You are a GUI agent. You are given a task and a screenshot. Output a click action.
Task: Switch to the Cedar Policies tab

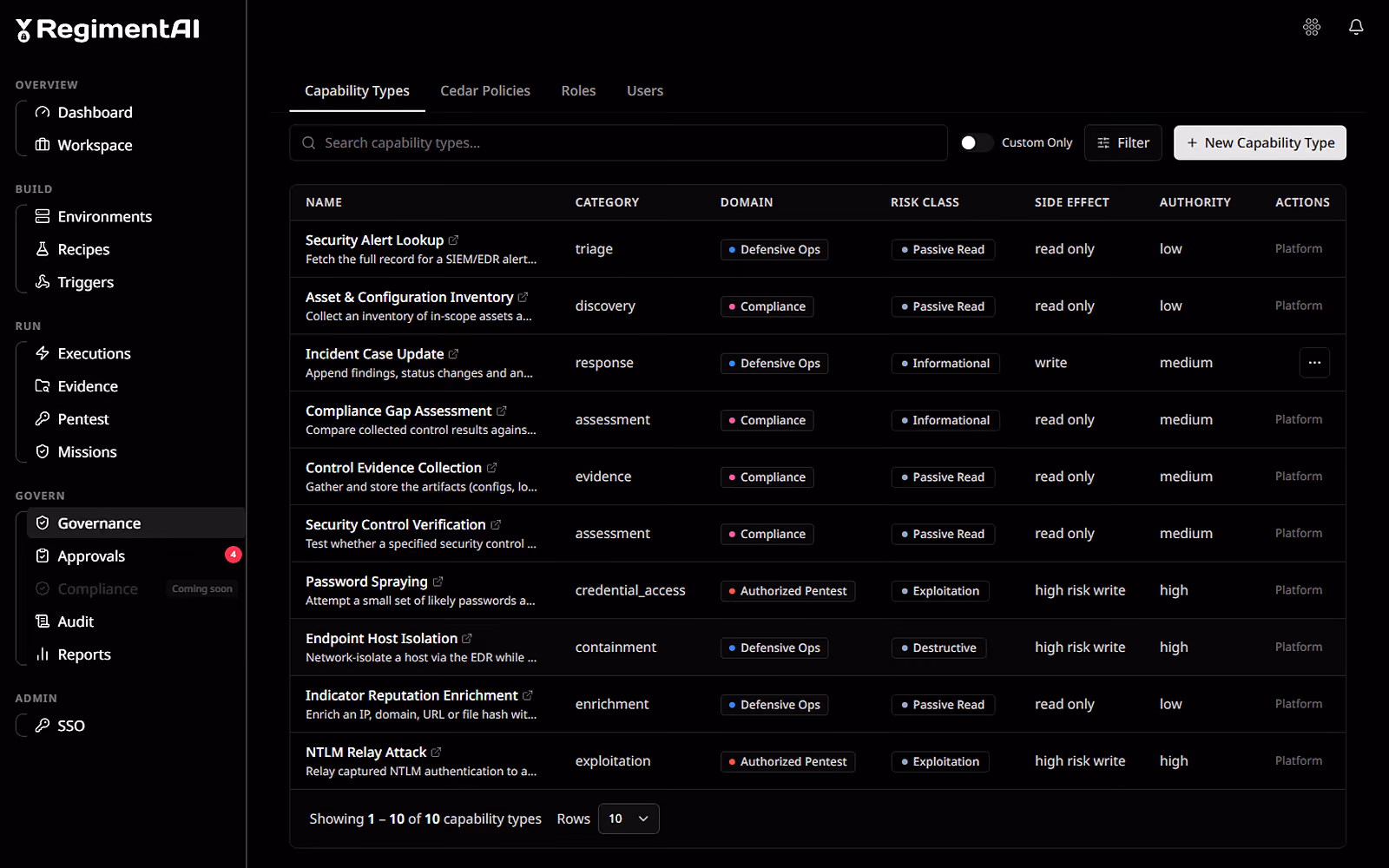485,90
